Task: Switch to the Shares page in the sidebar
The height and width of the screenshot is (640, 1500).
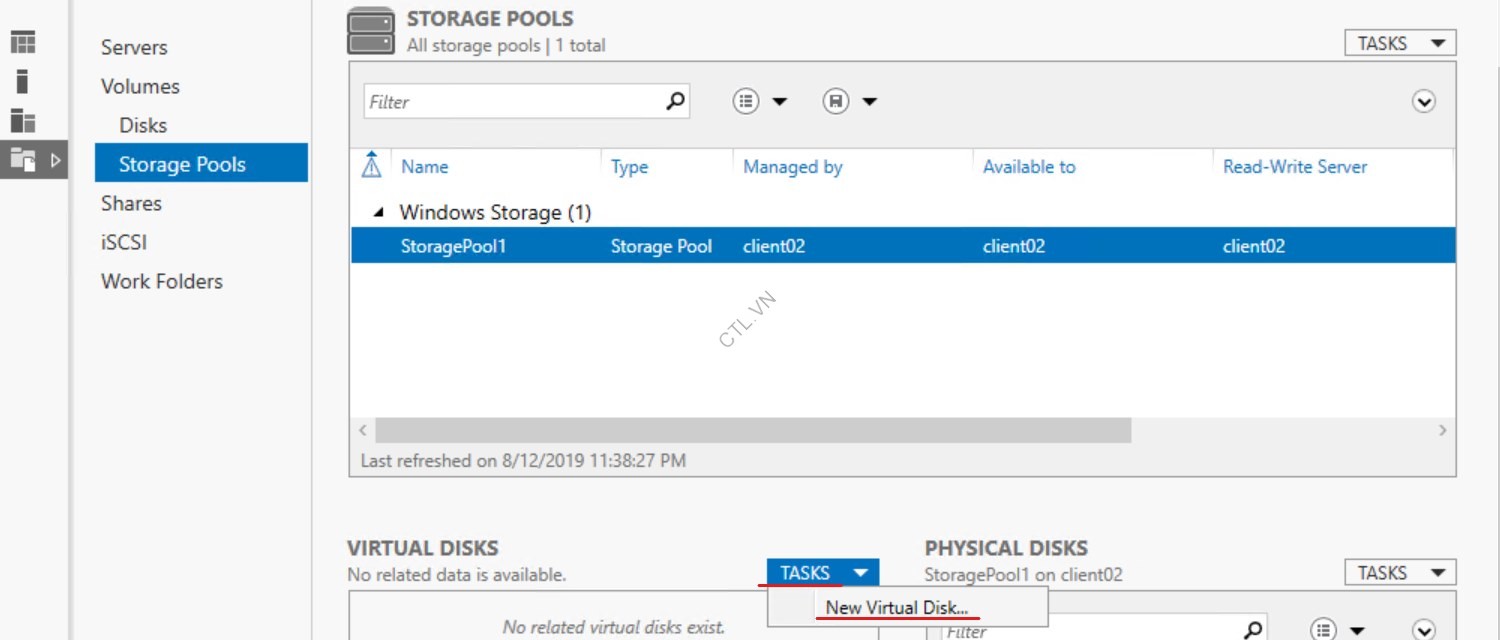Action: tap(131, 203)
